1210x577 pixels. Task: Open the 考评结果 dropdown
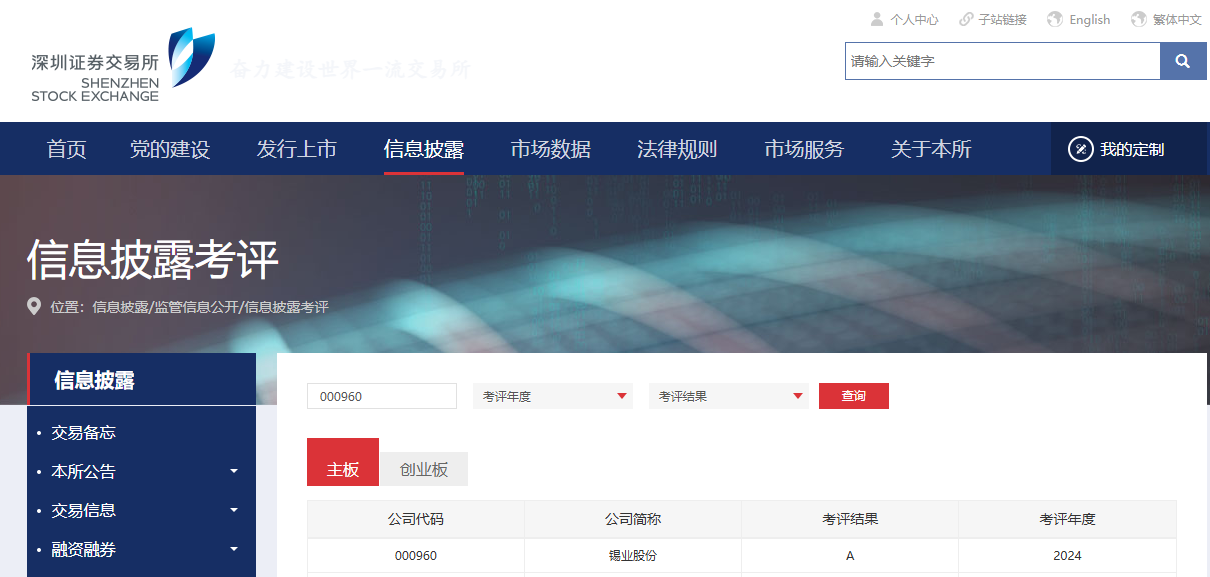pos(728,396)
